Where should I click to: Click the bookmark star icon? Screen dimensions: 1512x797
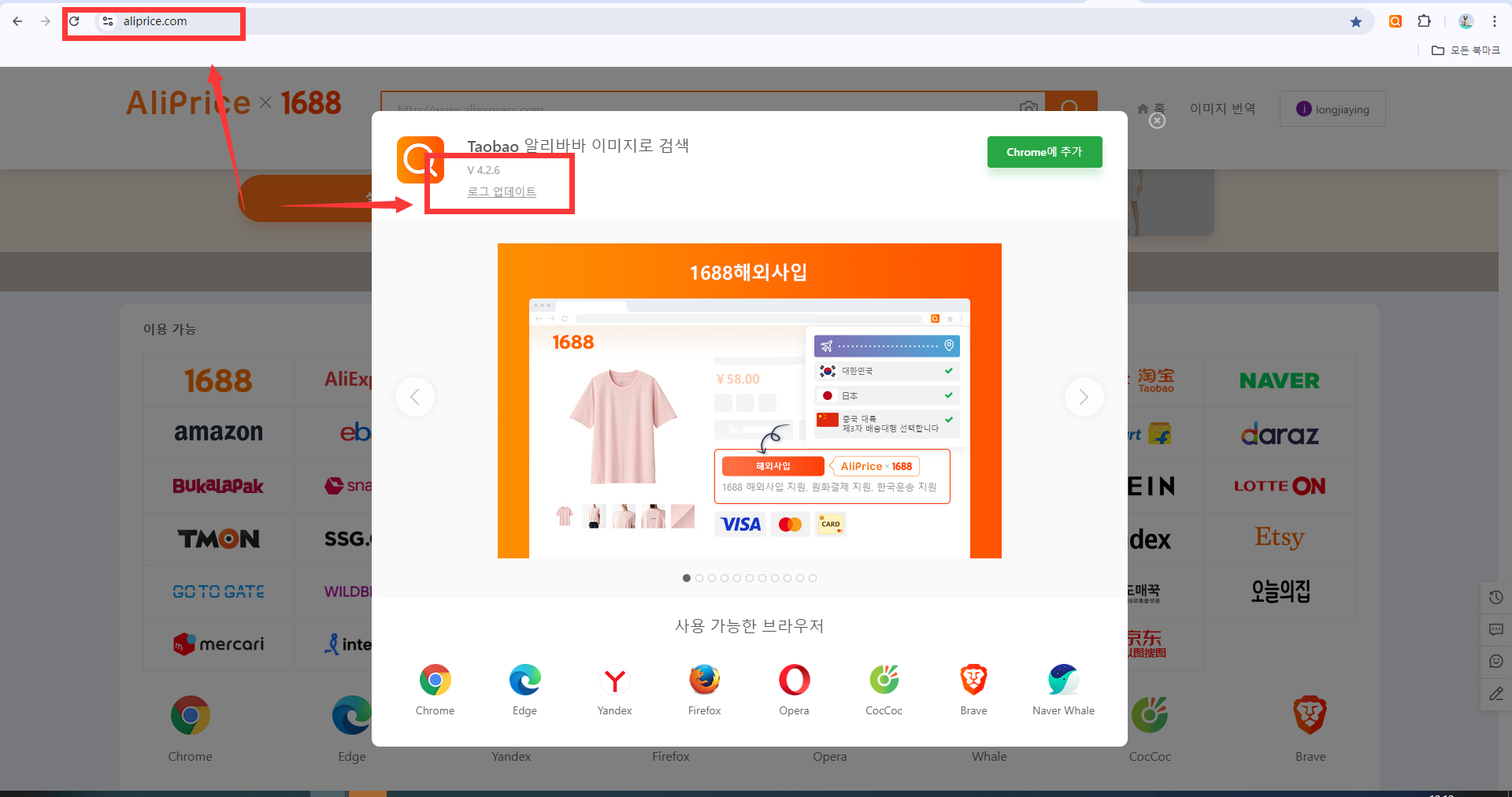coord(1356,21)
